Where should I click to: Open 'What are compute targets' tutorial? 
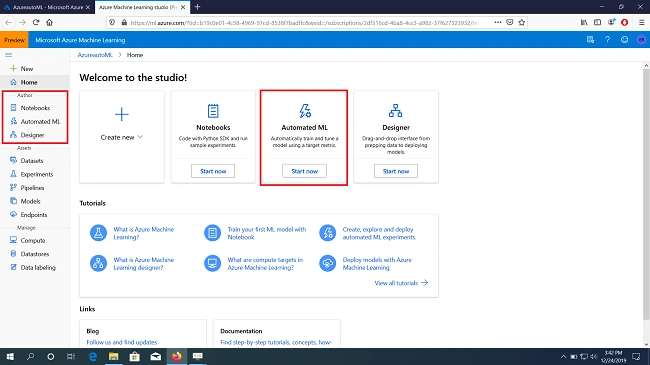(265, 263)
